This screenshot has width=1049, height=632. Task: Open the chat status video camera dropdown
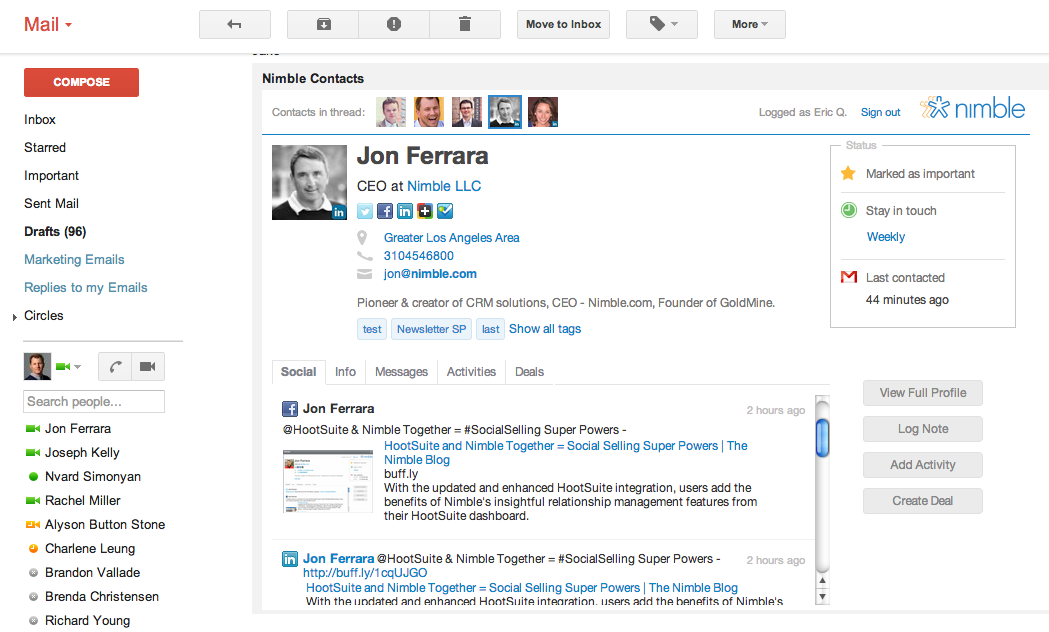[68, 366]
